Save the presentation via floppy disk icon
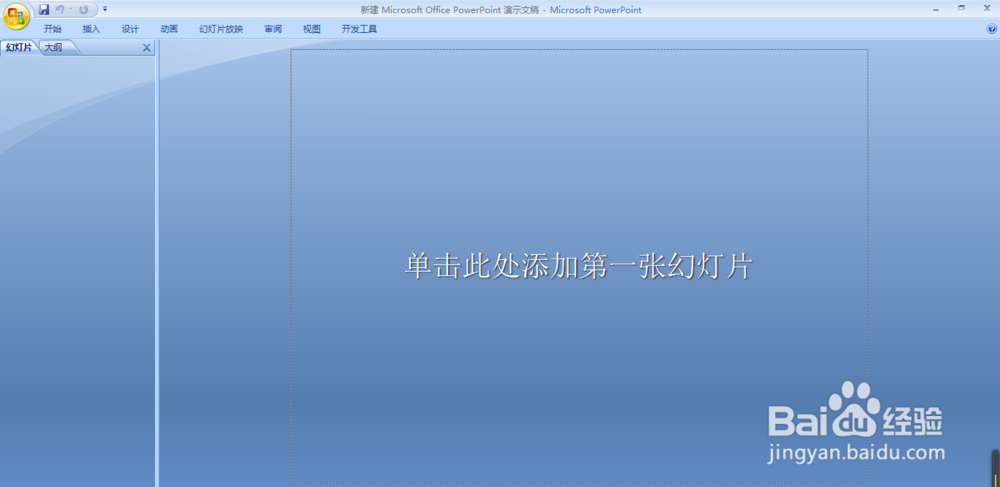This screenshot has width=1000, height=487. coord(44,10)
